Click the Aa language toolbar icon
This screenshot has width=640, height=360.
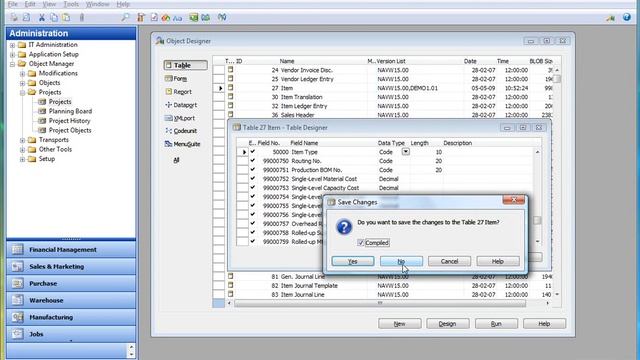coord(178,18)
